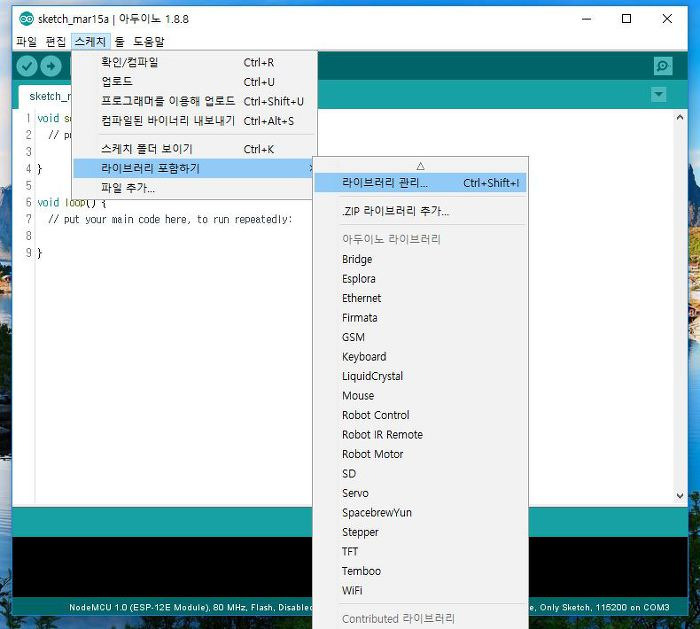Click the NodeMCU 1.0 board status text
The height and width of the screenshot is (629, 700).
tap(139, 607)
